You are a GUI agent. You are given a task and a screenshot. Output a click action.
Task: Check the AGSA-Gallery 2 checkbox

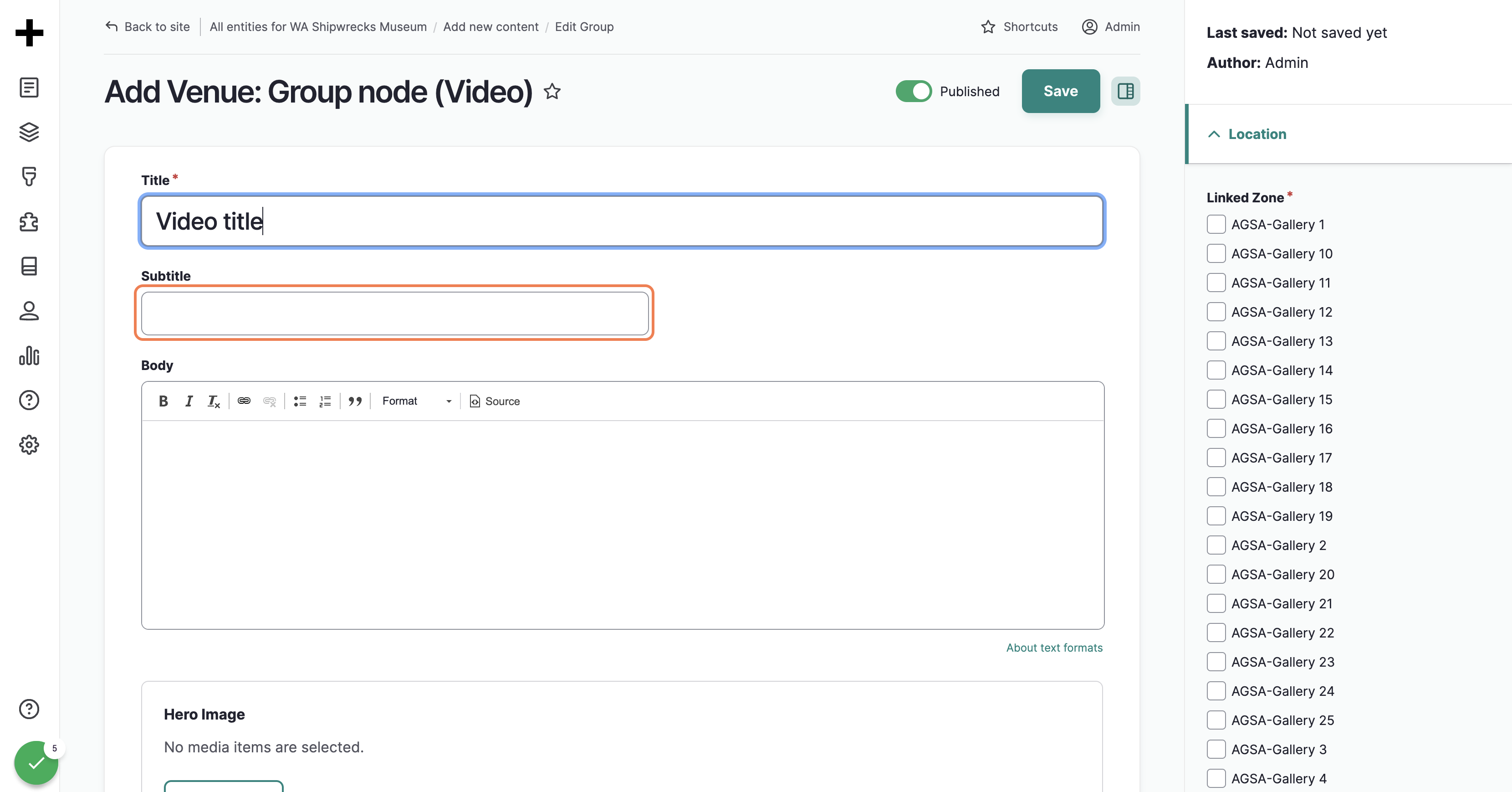(x=1216, y=545)
